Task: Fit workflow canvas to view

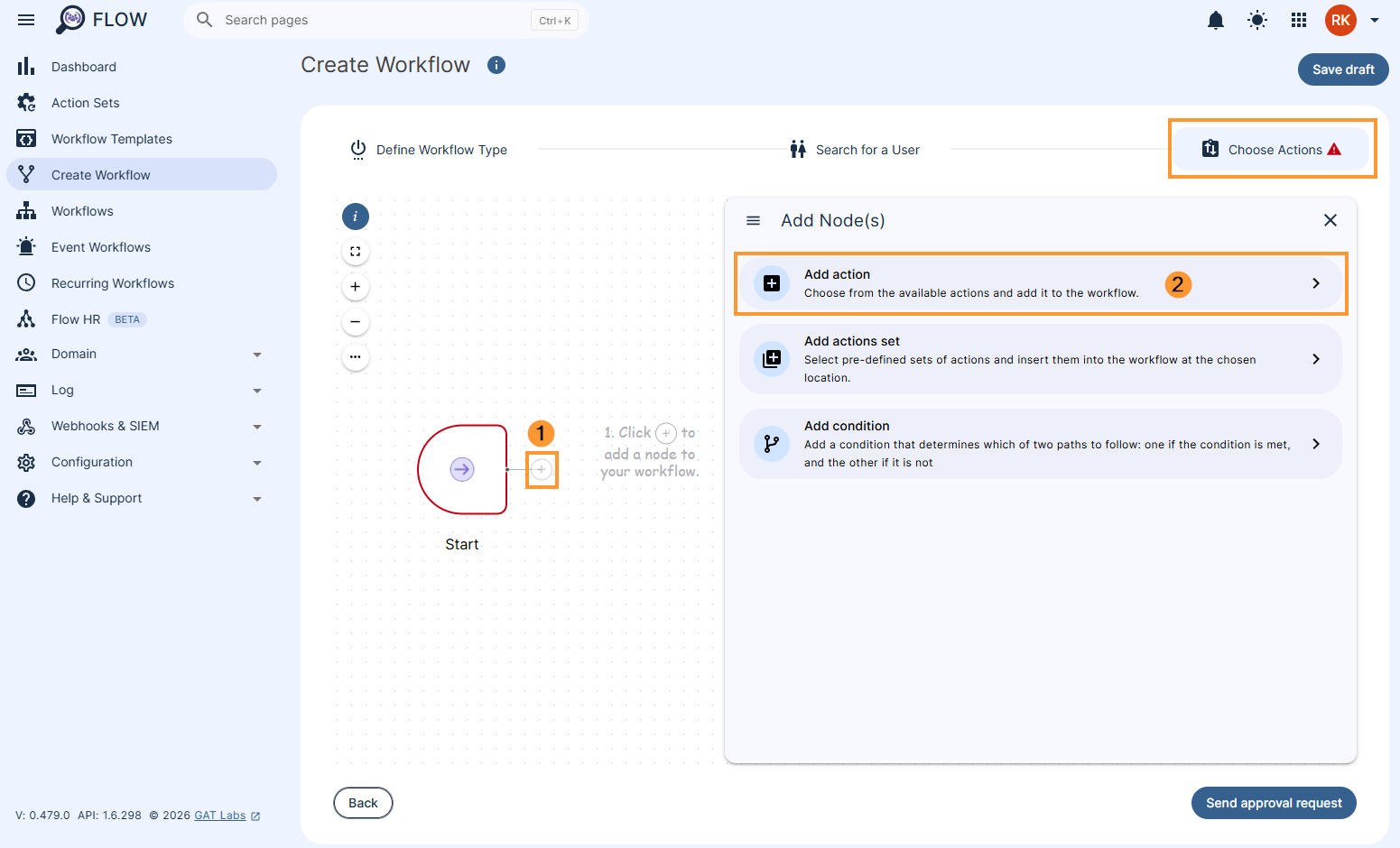Action: coord(356,252)
